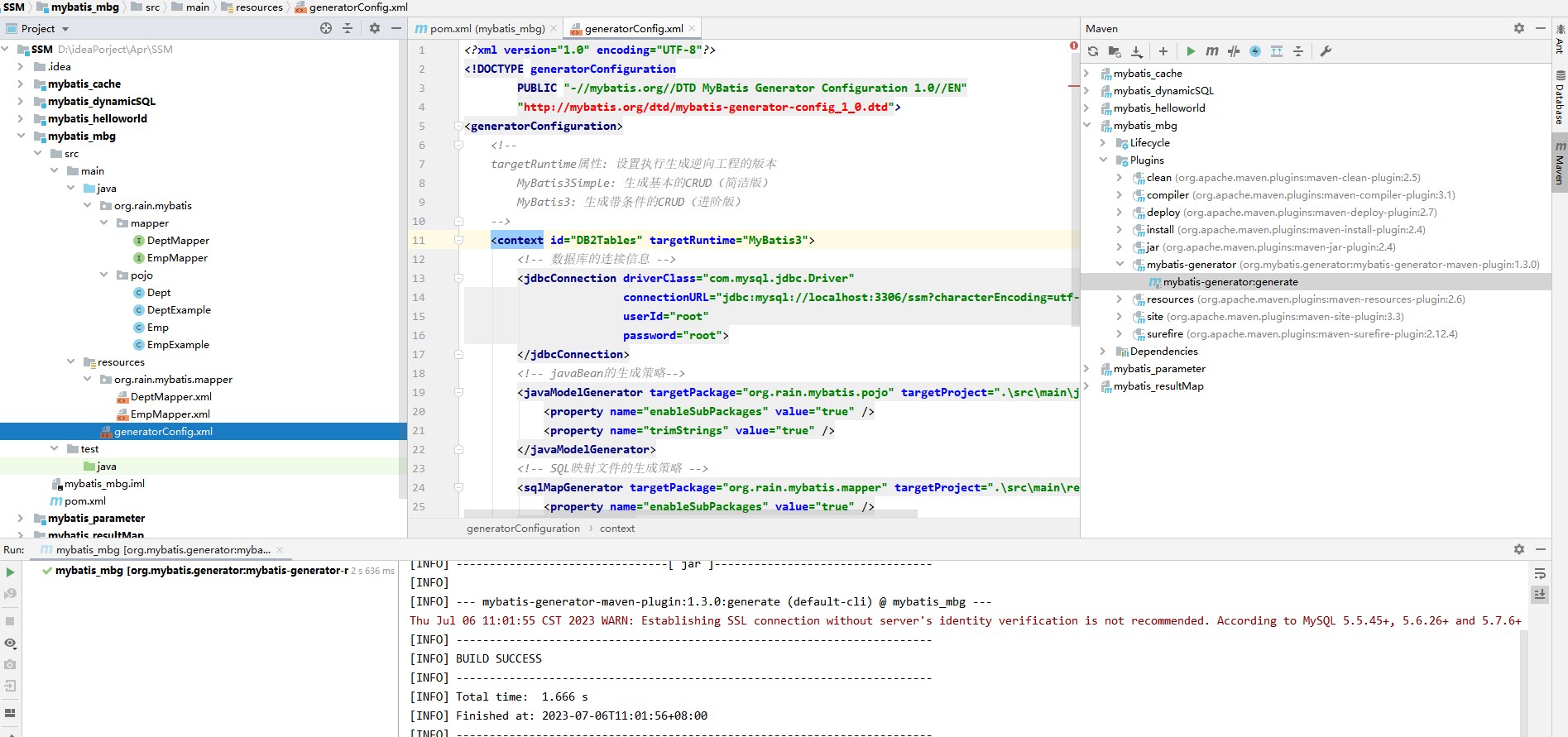This screenshot has width=1568, height=737.
Task: Open EmpMapper interface in Project tree
Action: (177, 257)
